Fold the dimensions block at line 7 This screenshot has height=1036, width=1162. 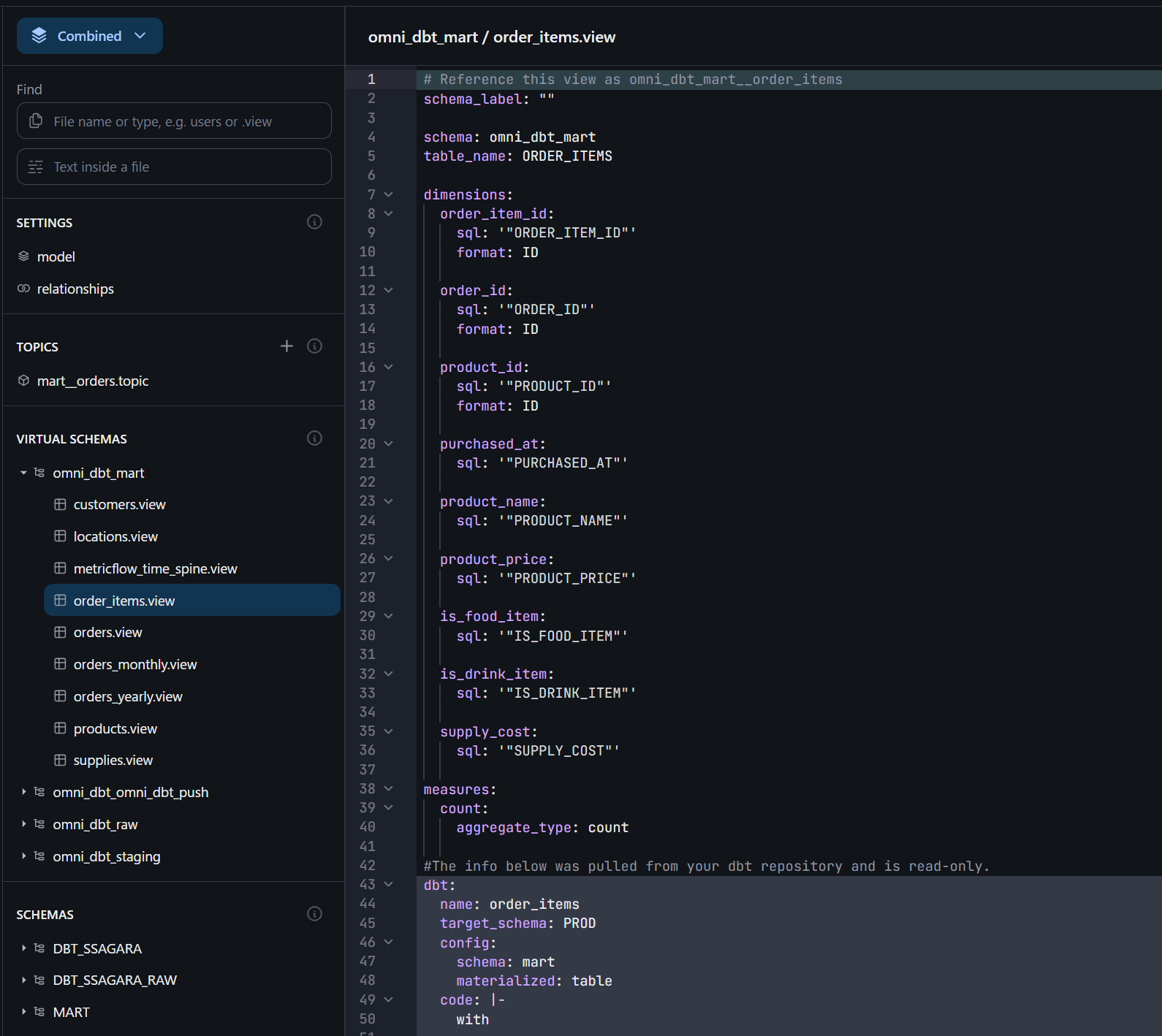[389, 194]
